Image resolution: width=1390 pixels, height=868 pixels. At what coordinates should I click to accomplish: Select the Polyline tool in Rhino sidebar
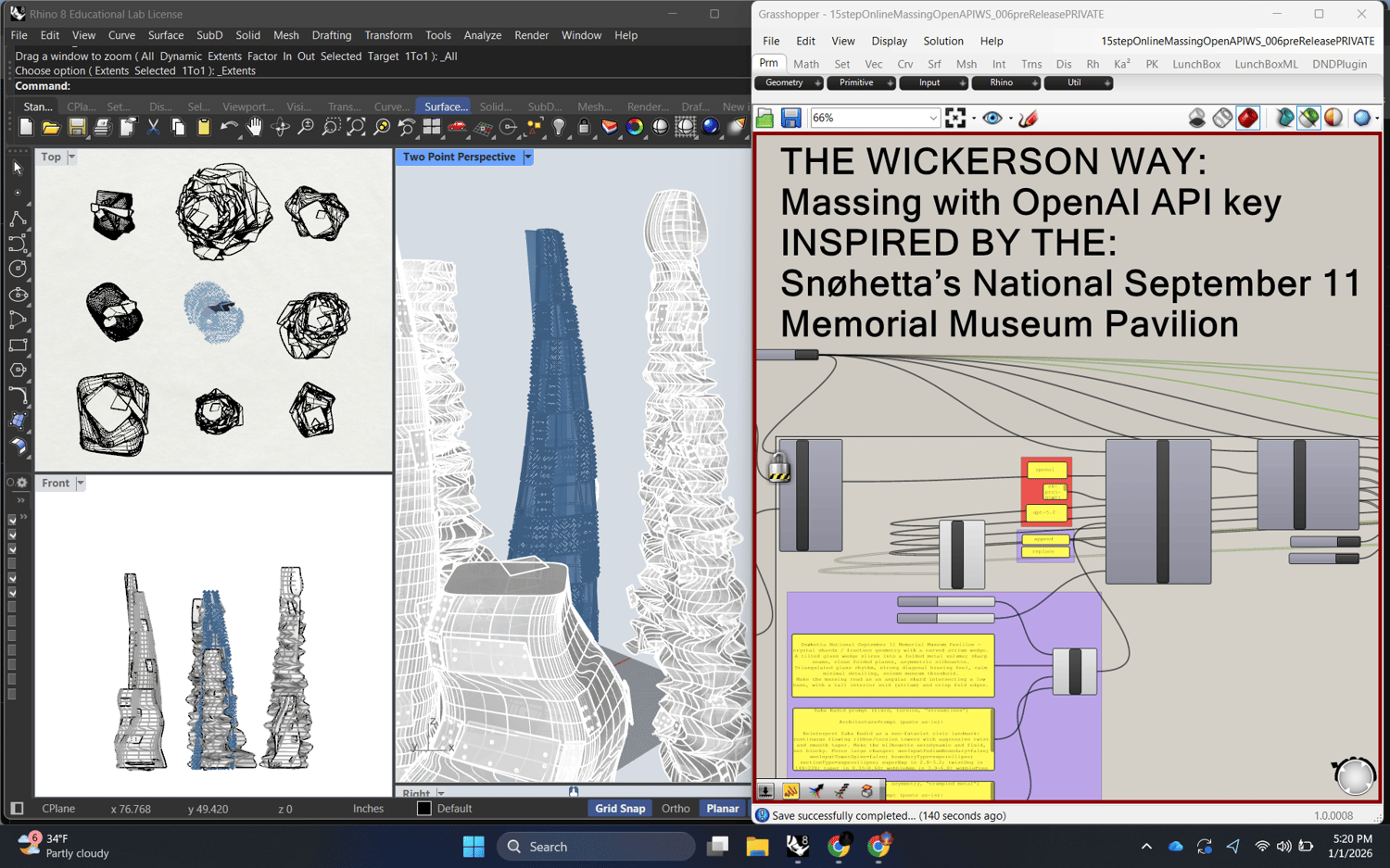[18, 219]
